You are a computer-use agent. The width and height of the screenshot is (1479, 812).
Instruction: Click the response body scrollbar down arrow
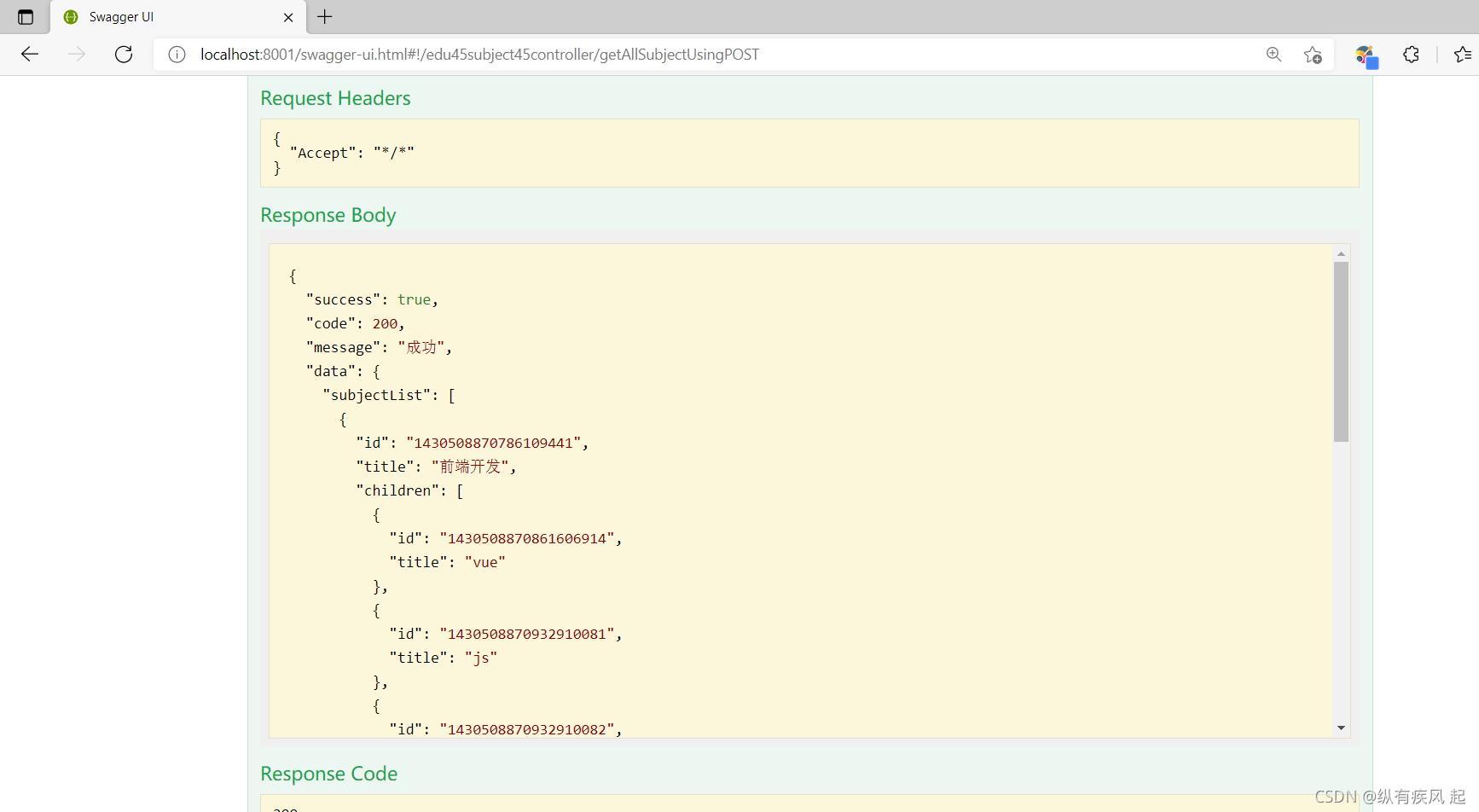tap(1341, 728)
